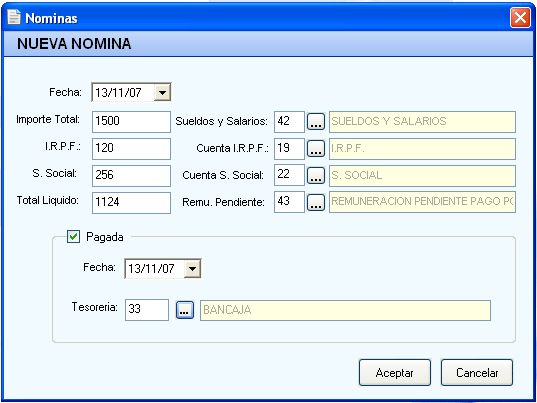Expand the top Fecha date dropdown
This screenshot has width=537, height=403.
(162, 92)
